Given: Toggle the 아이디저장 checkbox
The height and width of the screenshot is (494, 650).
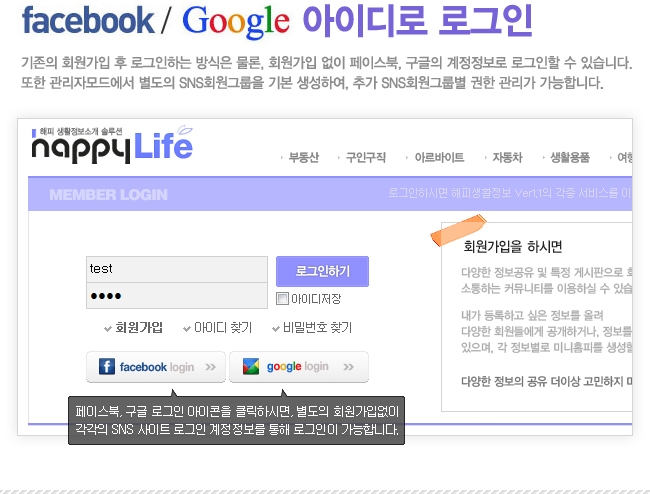Looking at the screenshot, I should point(282,298).
